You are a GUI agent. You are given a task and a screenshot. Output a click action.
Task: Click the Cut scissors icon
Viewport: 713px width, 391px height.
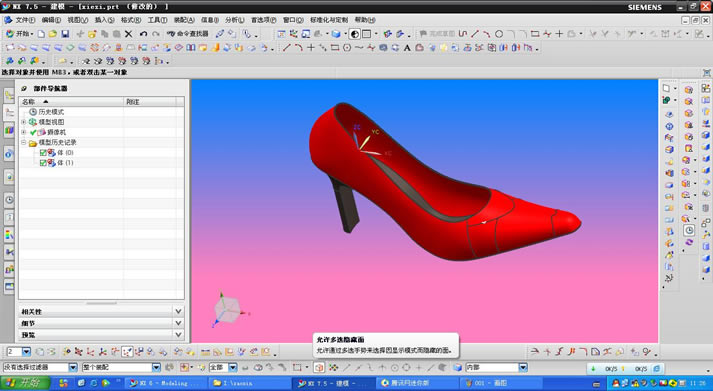80,34
